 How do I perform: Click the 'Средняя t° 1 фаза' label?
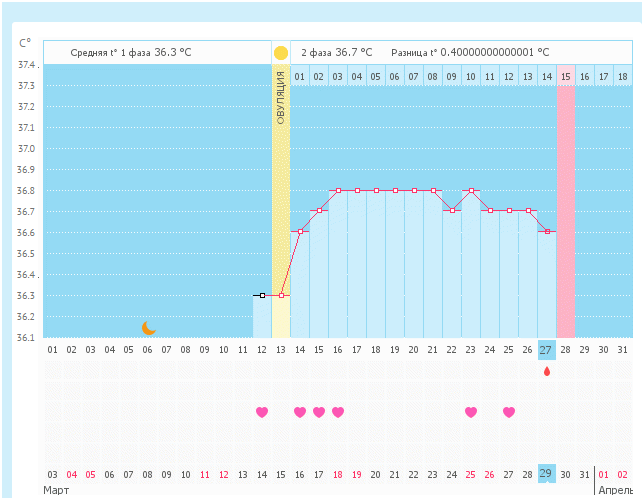click(x=110, y=52)
